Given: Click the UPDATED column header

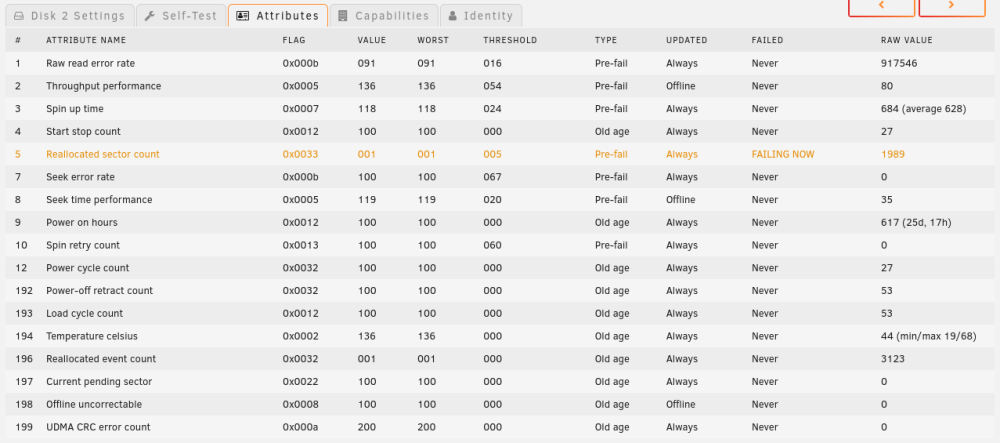Looking at the screenshot, I should [687, 40].
